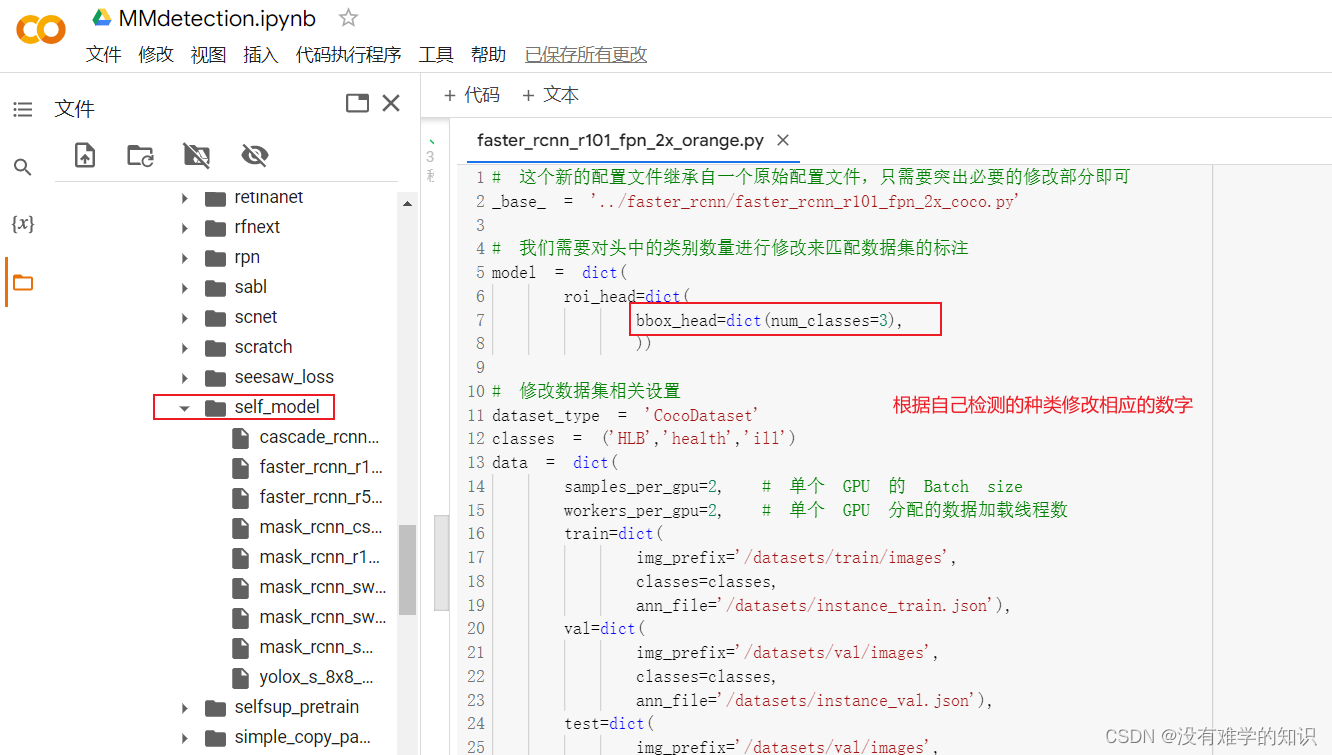
Task: Click the _base_ config path line
Action: (x=755, y=201)
